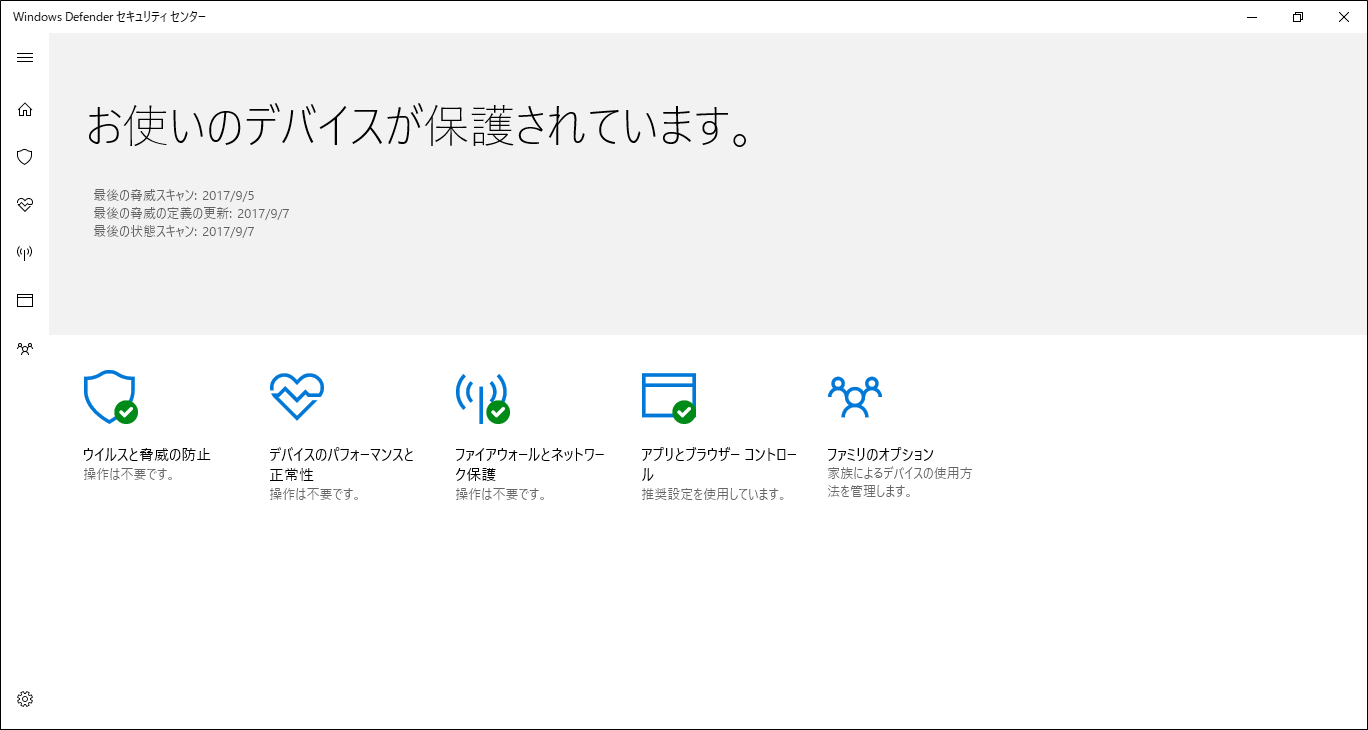Open the sidebar shield virus protection icon

(25, 157)
